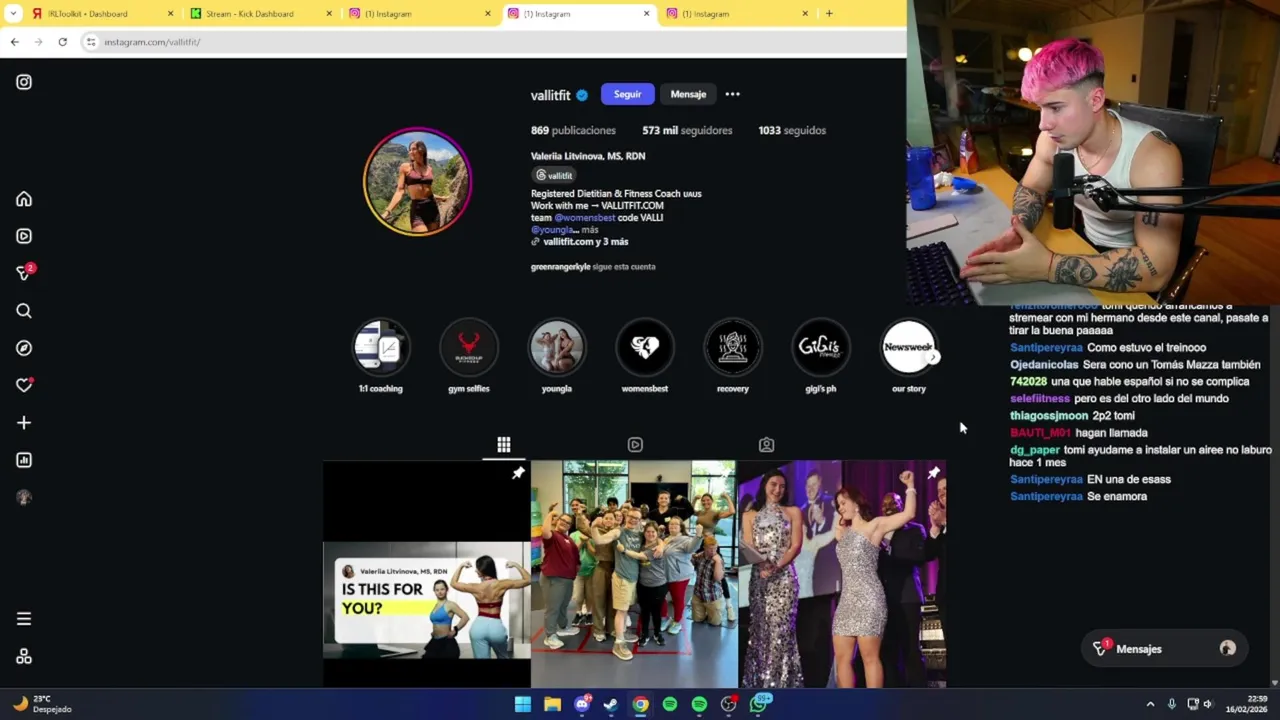Click chat username BAUTI_M01
The height and width of the screenshot is (720, 1280).
click(1040, 433)
